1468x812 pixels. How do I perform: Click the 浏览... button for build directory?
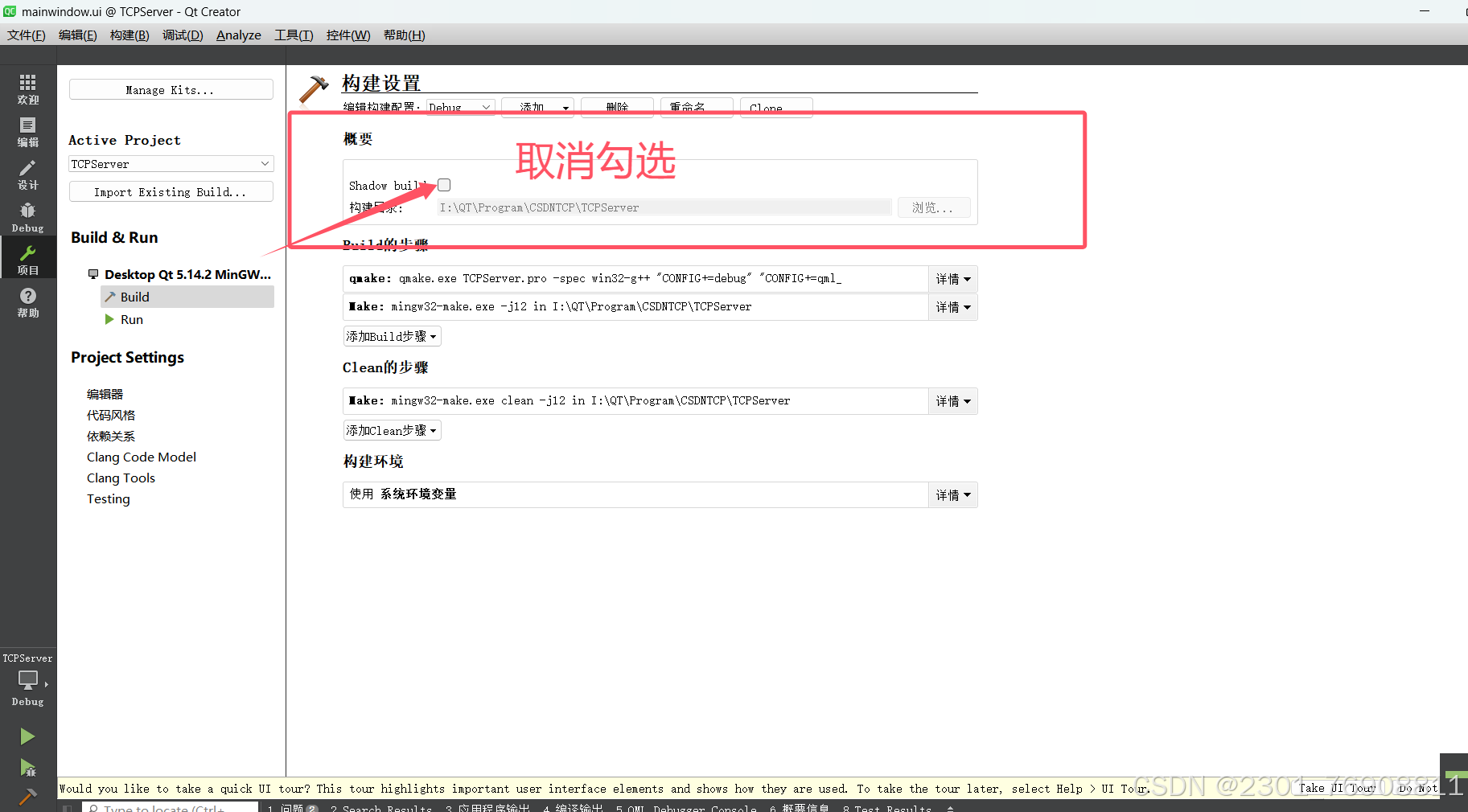pyautogui.click(x=933, y=207)
